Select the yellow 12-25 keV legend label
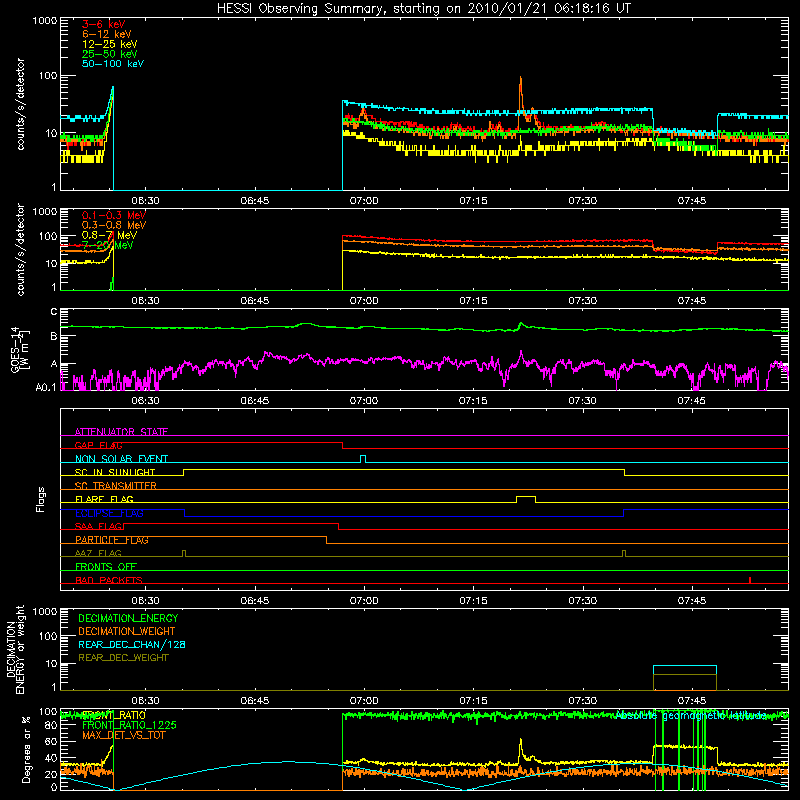This screenshot has height=800, width=800. click(x=110, y=44)
